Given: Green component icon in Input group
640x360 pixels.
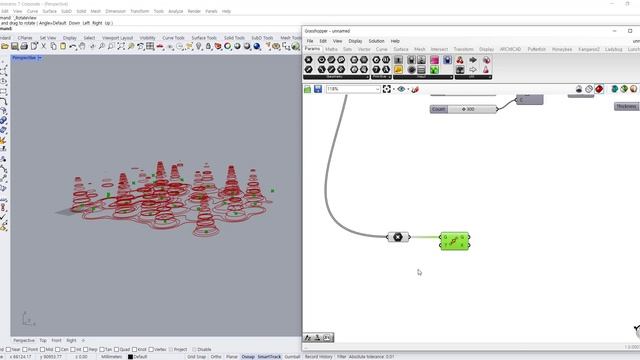Looking at the screenshot, I should click(434, 70).
